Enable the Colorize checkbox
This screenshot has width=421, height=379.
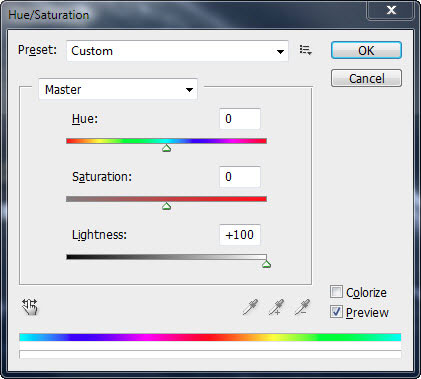pyautogui.click(x=336, y=292)
